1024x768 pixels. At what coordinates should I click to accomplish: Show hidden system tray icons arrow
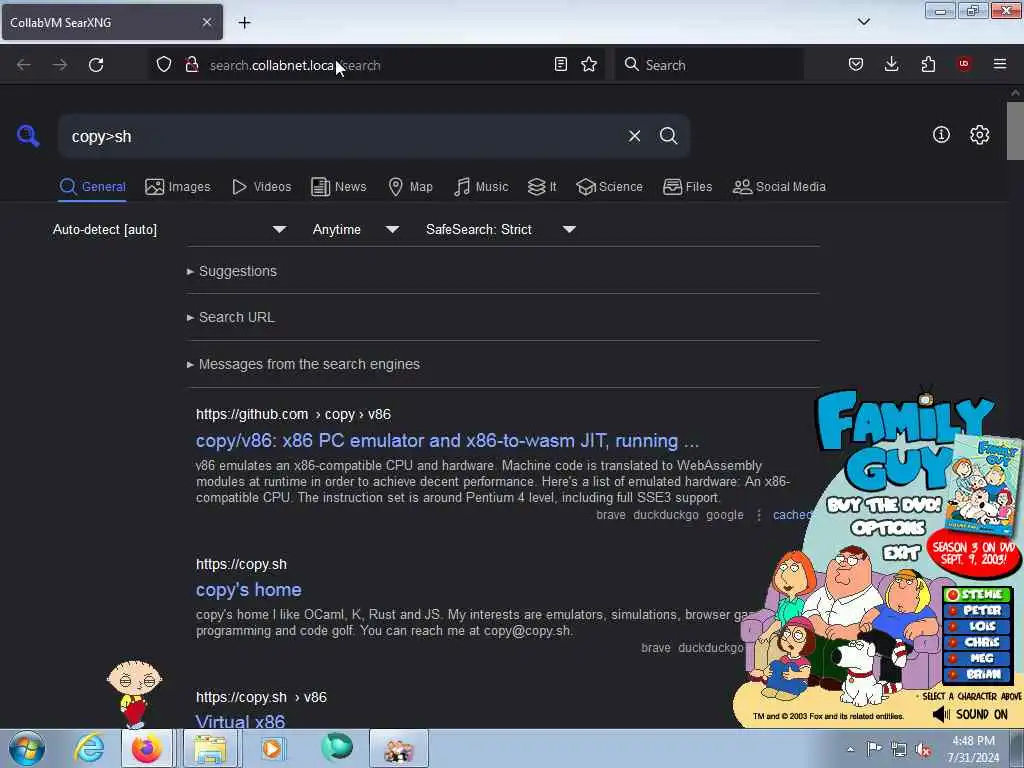click(x=850, y=750)
